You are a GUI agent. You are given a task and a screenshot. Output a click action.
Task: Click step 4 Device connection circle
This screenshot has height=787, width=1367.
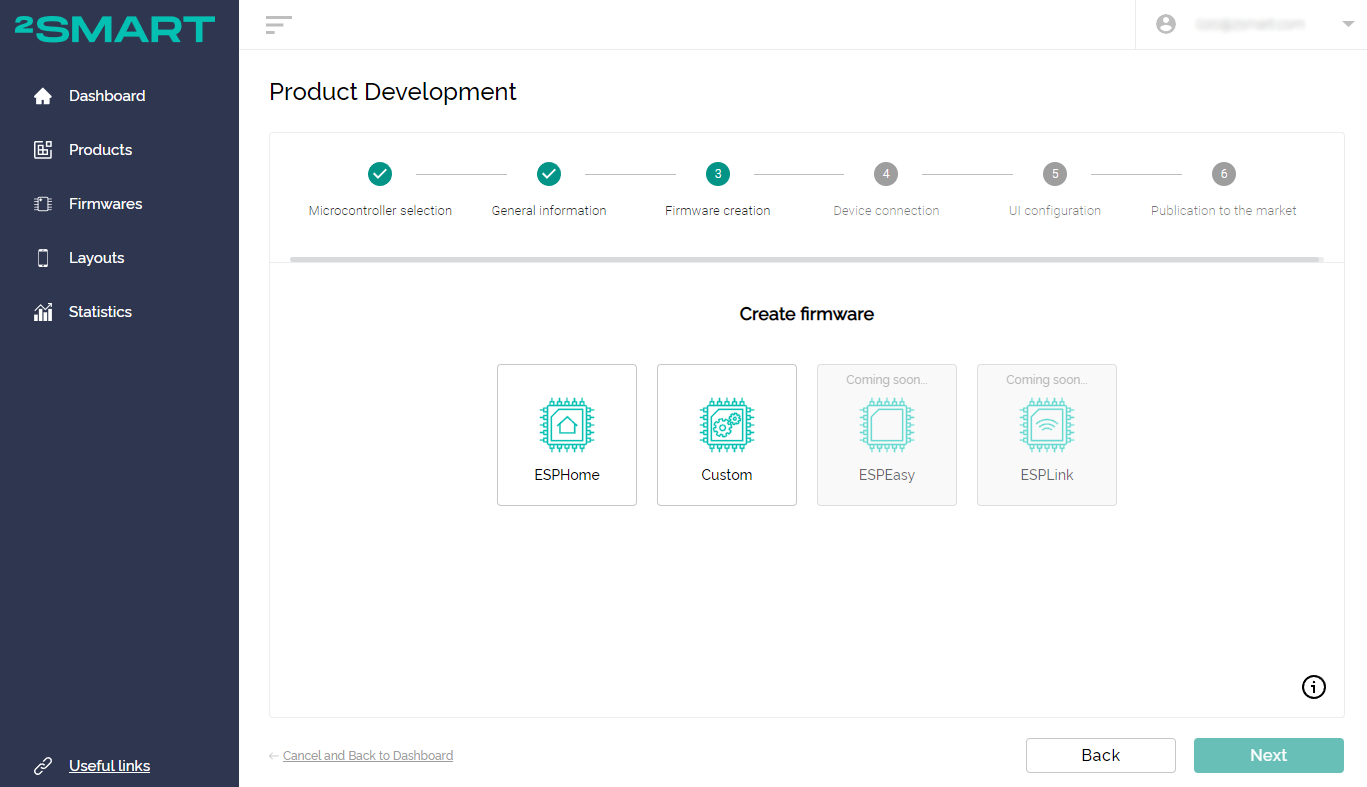click(886, 174)
